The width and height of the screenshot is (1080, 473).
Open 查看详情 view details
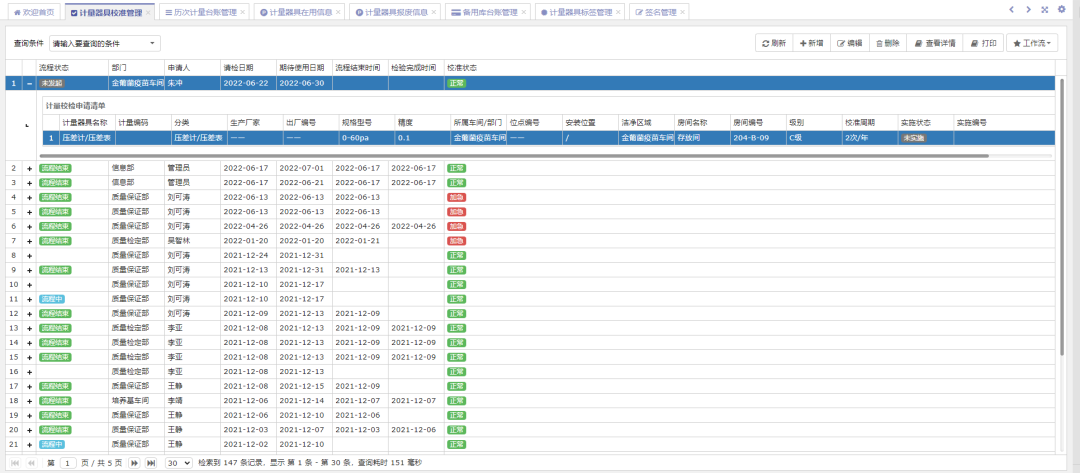pyautogui.click(x=935, y=43)
